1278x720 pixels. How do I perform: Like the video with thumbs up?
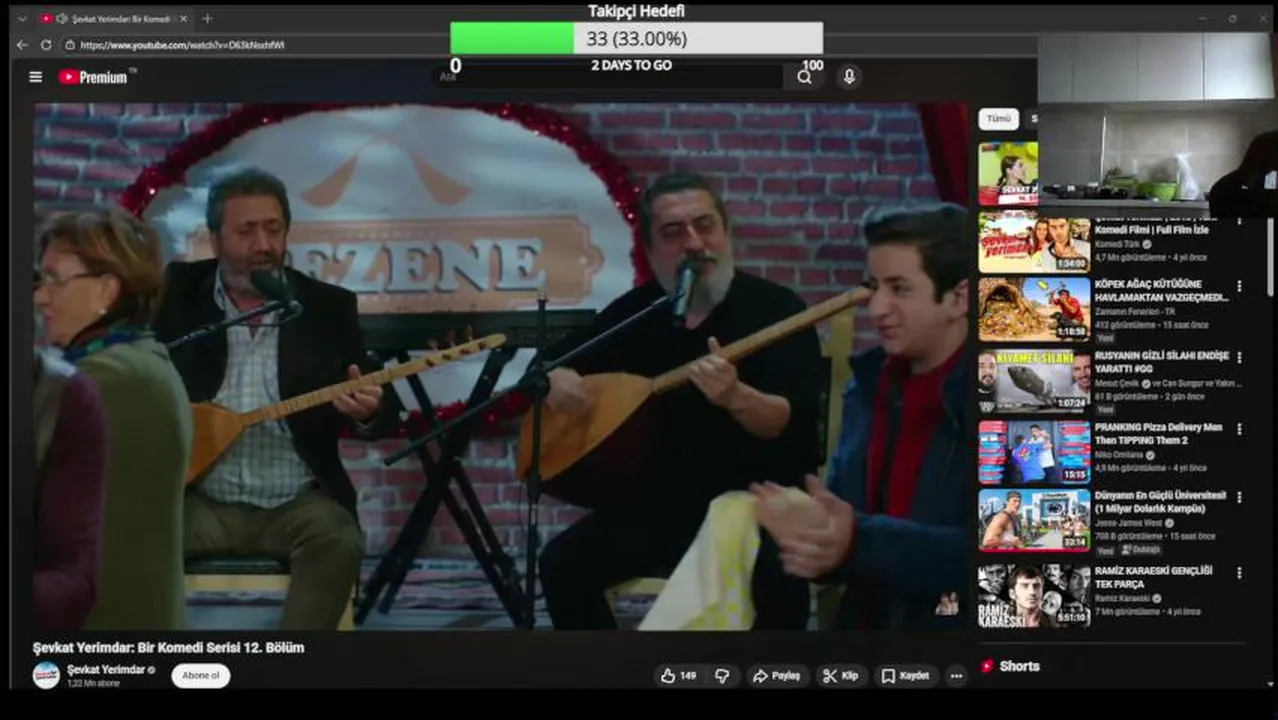(678, 676)
